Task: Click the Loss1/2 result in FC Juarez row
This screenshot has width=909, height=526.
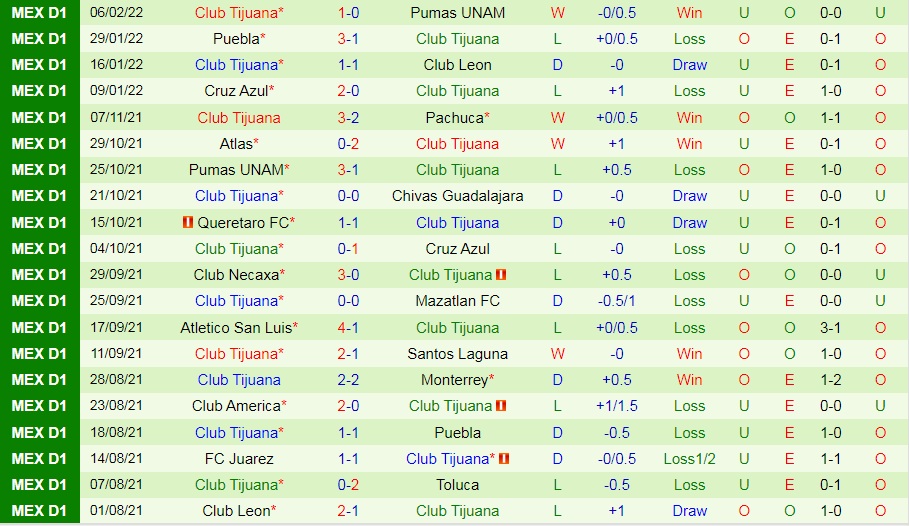Action: click(x=689, y=459)
